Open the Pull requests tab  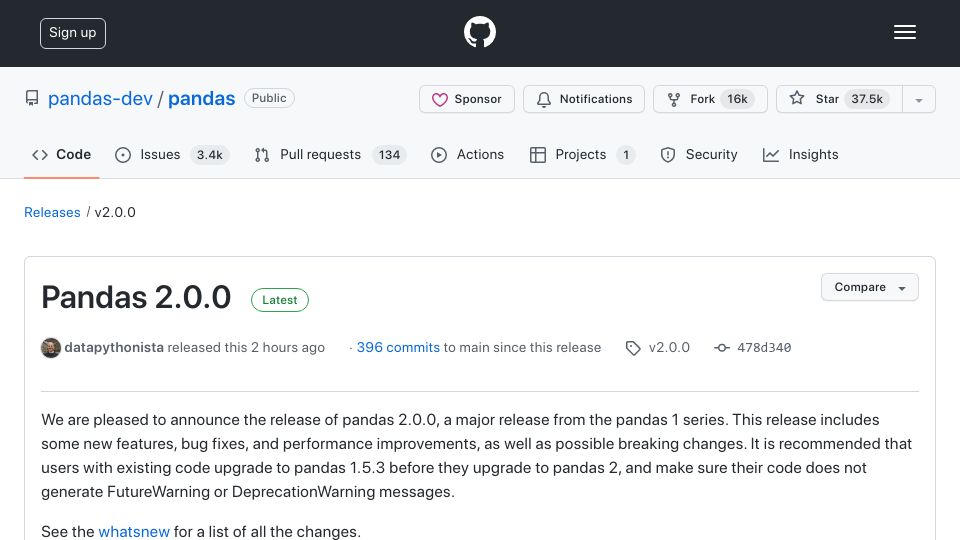click(x=330, y=155)
